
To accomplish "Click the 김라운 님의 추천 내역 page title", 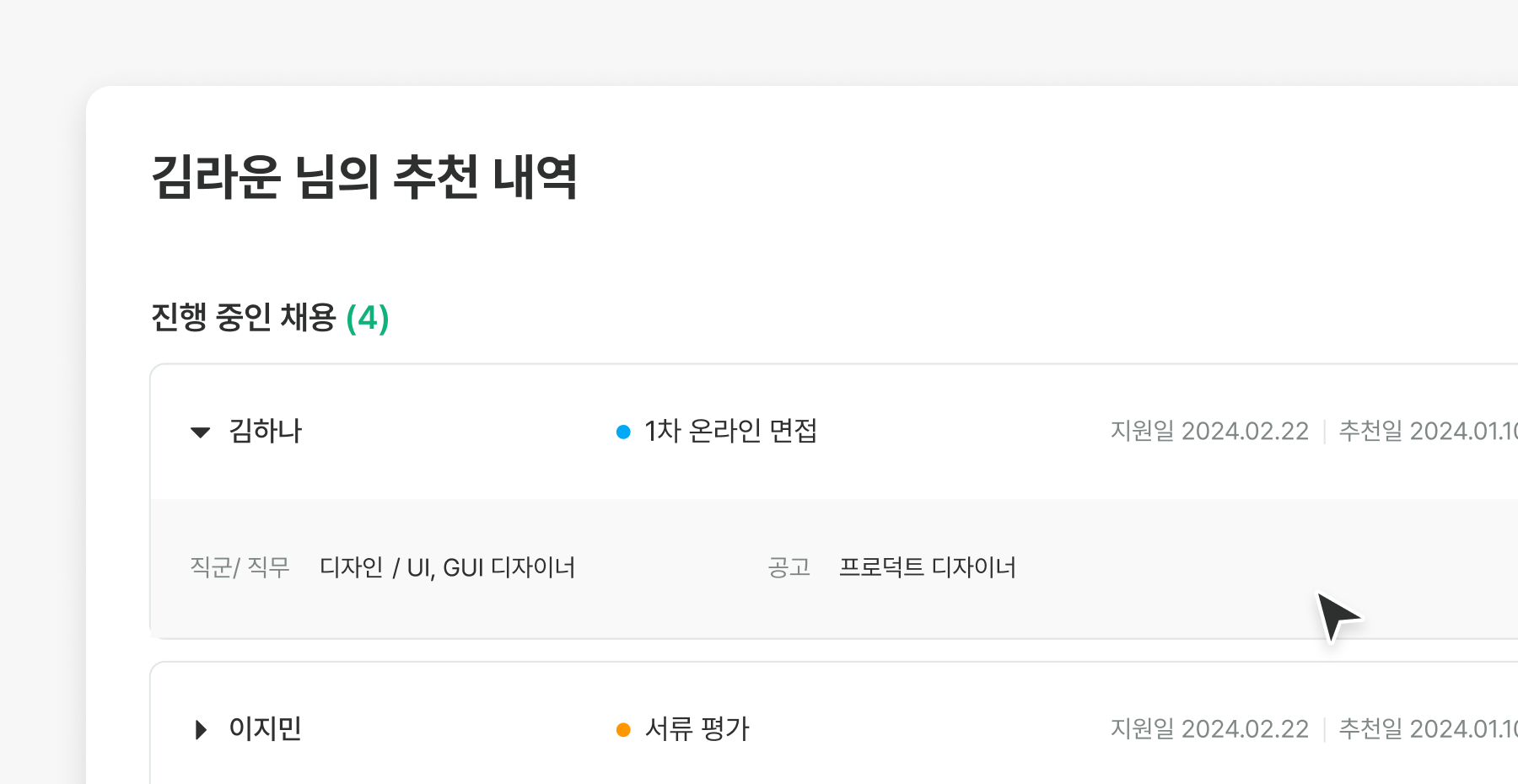I will point(364,178).
